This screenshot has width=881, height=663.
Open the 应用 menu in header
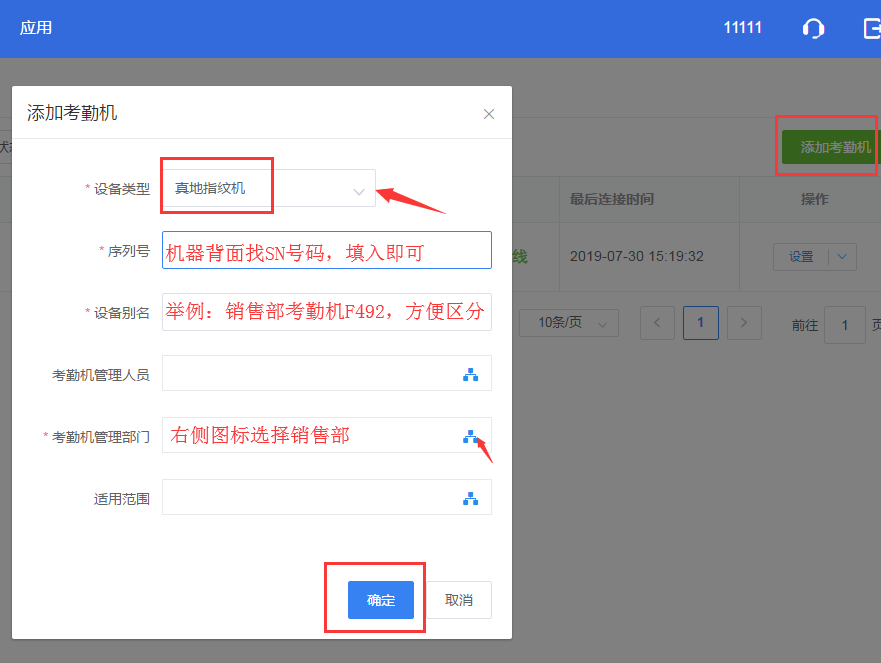pyautogui.click(x=36, y=28)
